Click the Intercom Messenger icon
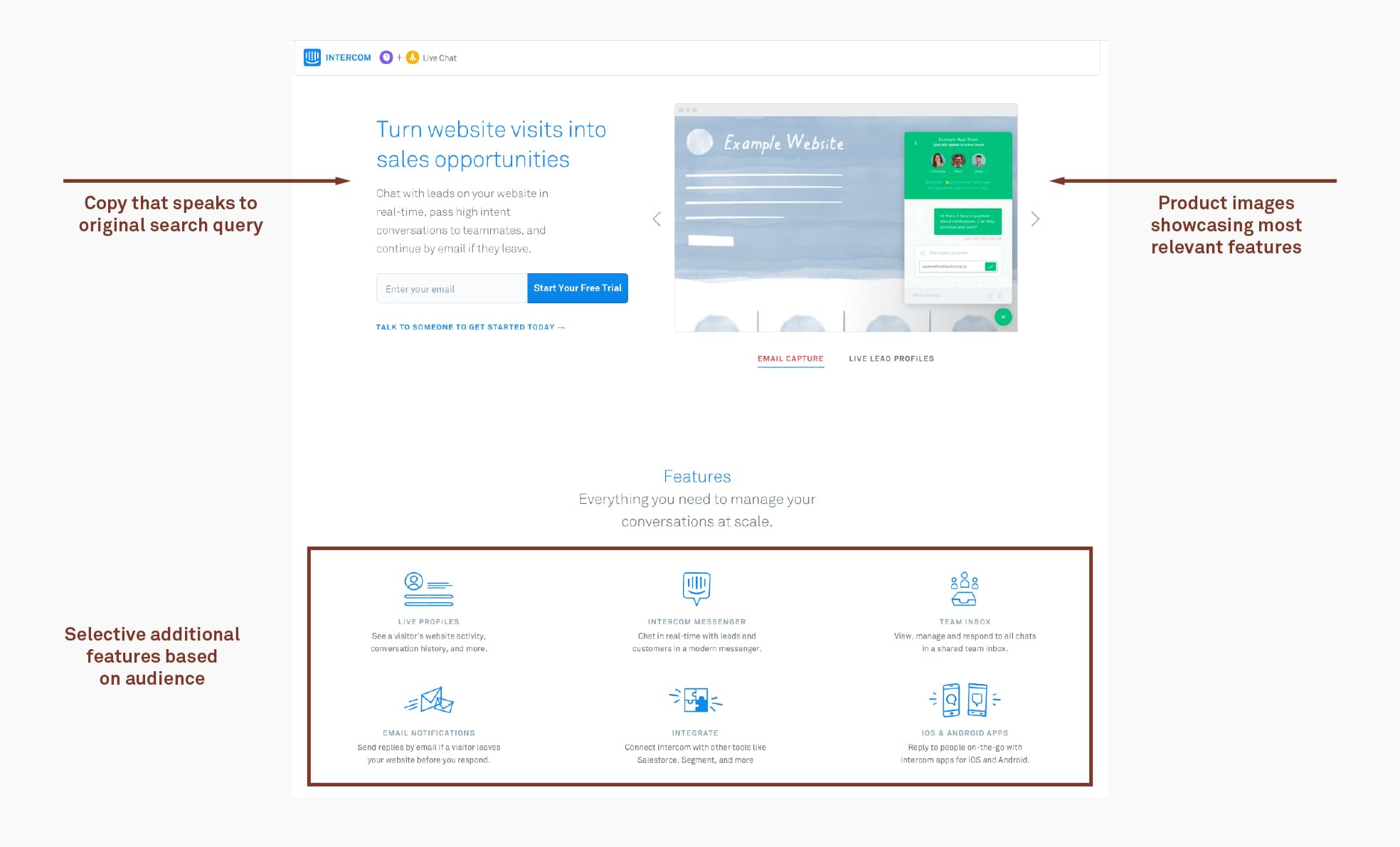This screenshot has height=847, width=1400. 697,588
